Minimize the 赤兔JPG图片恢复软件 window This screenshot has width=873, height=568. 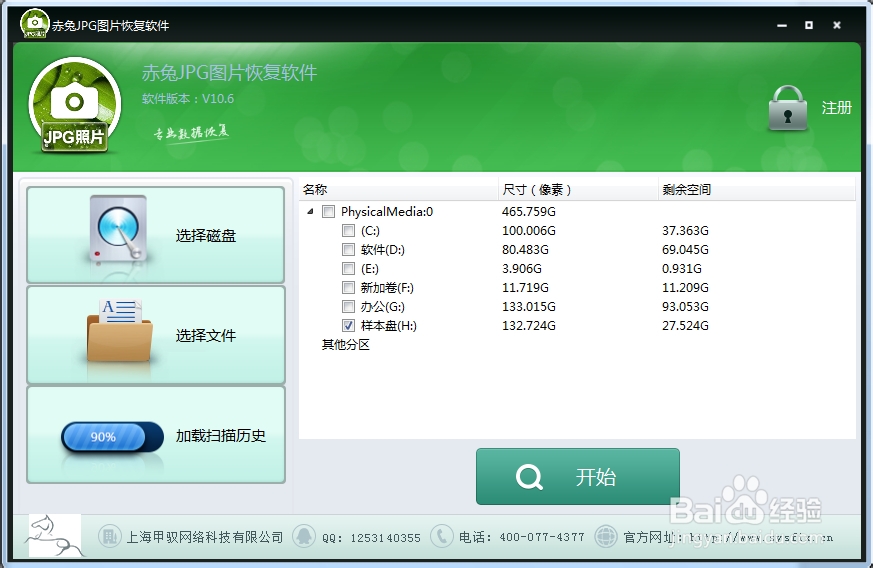click(782, 25)
